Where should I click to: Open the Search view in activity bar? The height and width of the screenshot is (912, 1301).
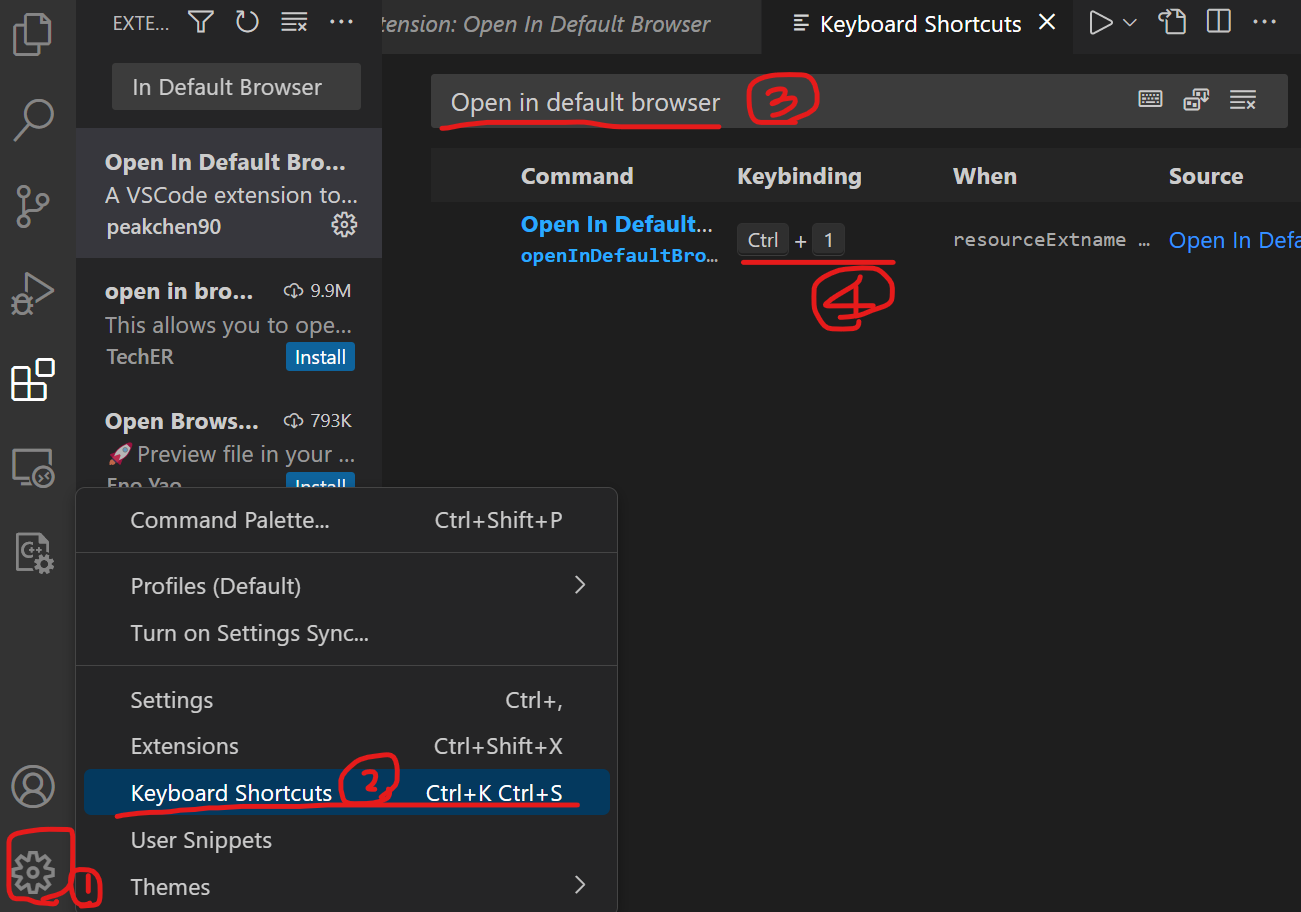coord(33,120)
